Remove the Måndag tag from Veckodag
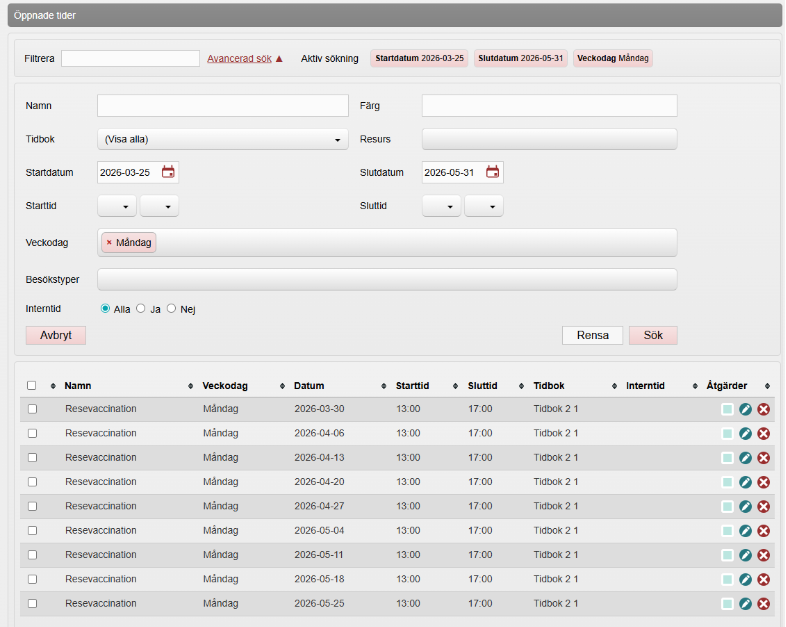786x627 pixels. [x=109, y=243]
